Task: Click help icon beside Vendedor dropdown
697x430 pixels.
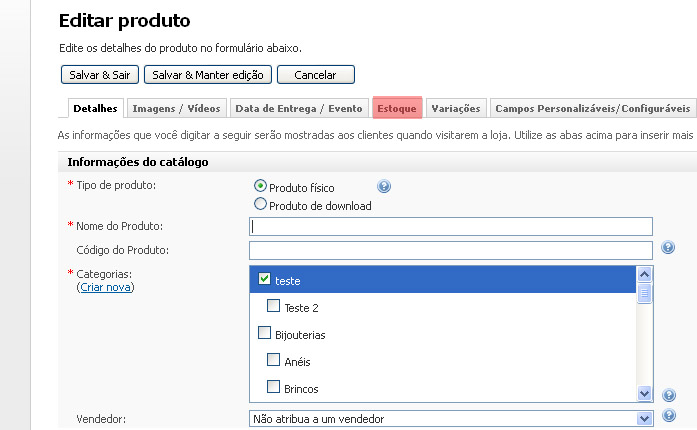Action: click(668, 416)
